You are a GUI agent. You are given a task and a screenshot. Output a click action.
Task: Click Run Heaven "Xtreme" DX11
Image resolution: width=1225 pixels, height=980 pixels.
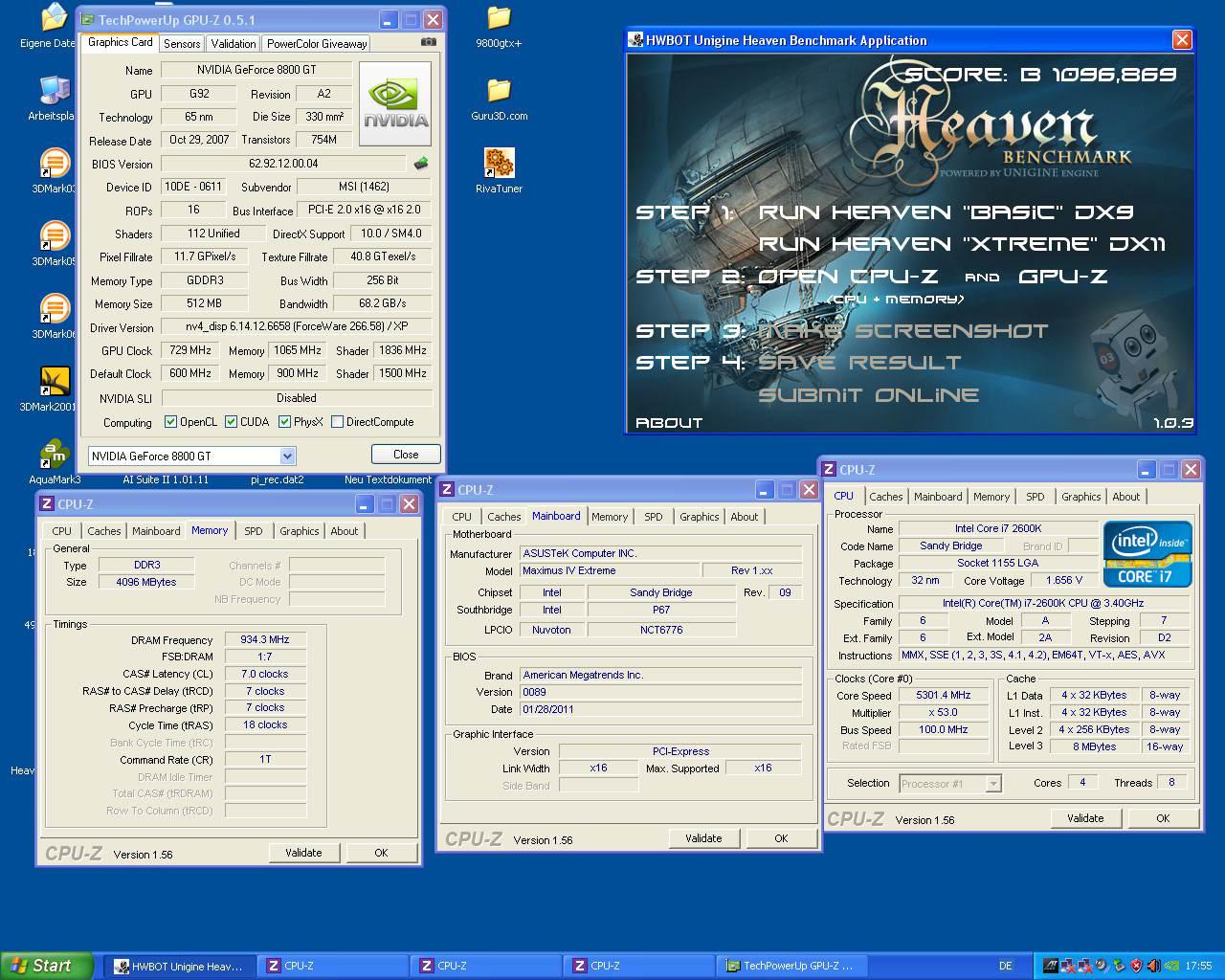(962, 244)
